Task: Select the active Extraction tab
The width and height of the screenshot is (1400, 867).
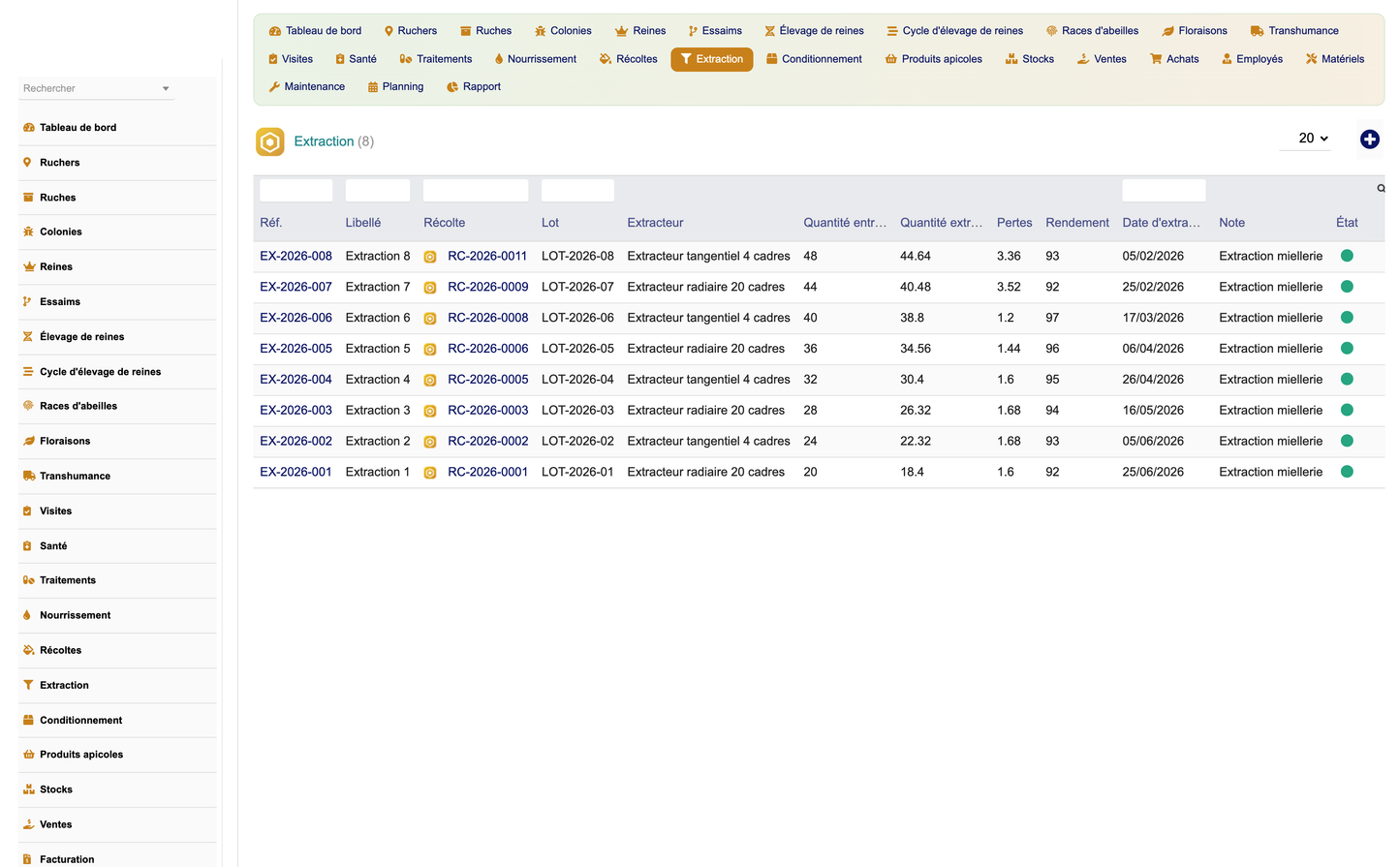Action: click(x=711, y=59)
